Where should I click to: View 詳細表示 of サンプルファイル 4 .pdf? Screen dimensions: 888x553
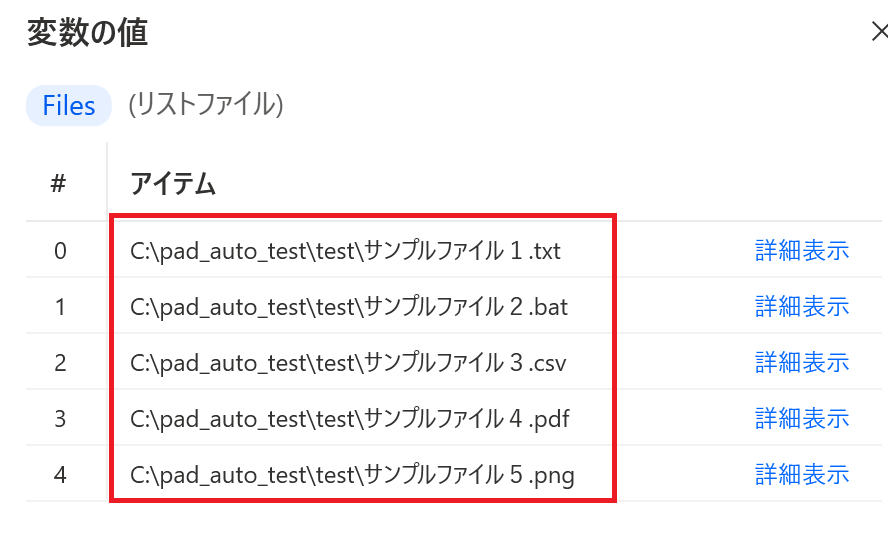pos(801,418)
